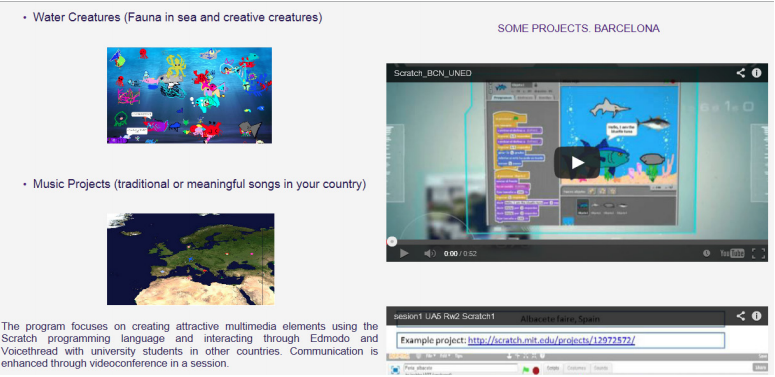
Task: Click the 0:00 / 0:52 time display
Action: tap(460, 253)
